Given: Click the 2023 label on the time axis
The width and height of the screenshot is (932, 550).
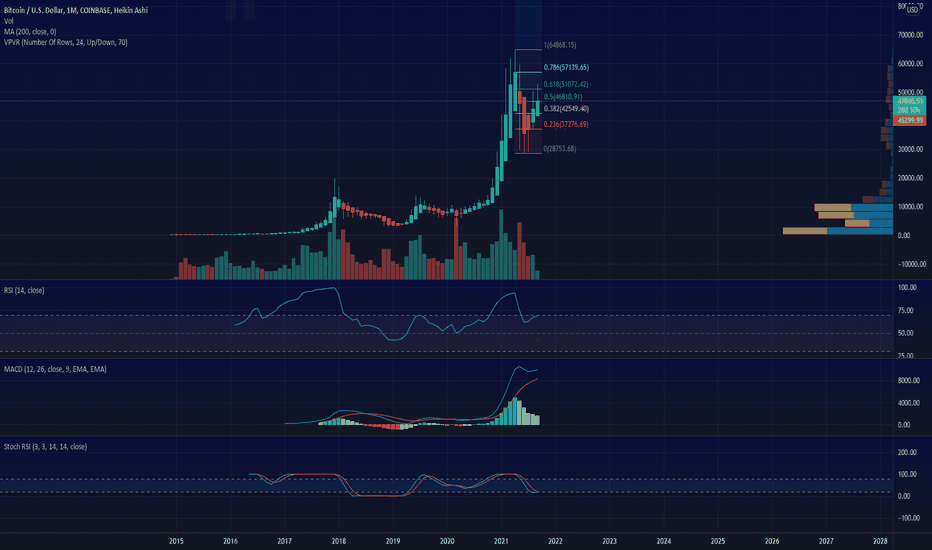Looking at the screenshot, I should click(x=609, y=541).
